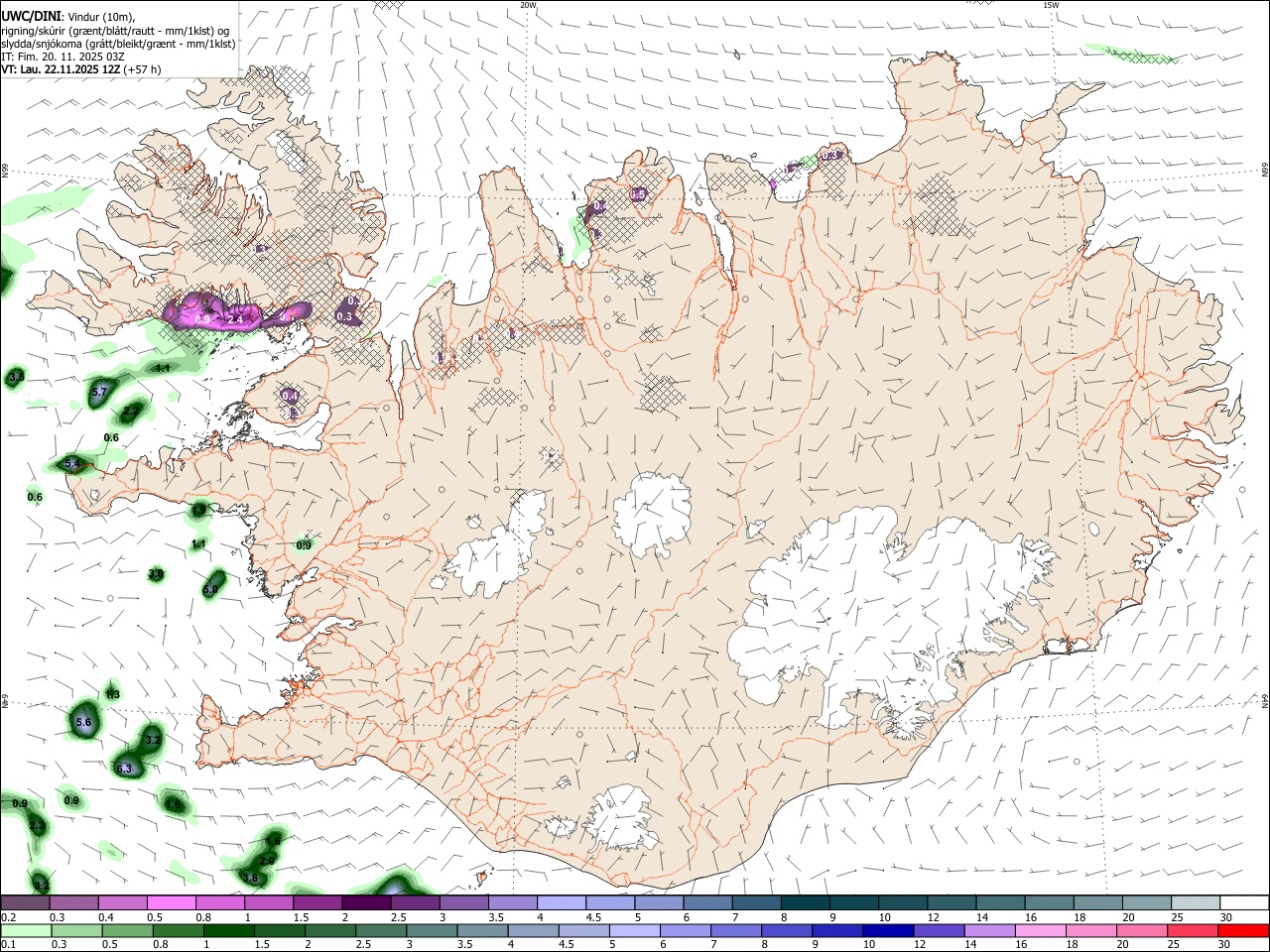Click the 15W longitude label
Viewport: 1270px width, 952px height.
click(x=1051, y=5)
